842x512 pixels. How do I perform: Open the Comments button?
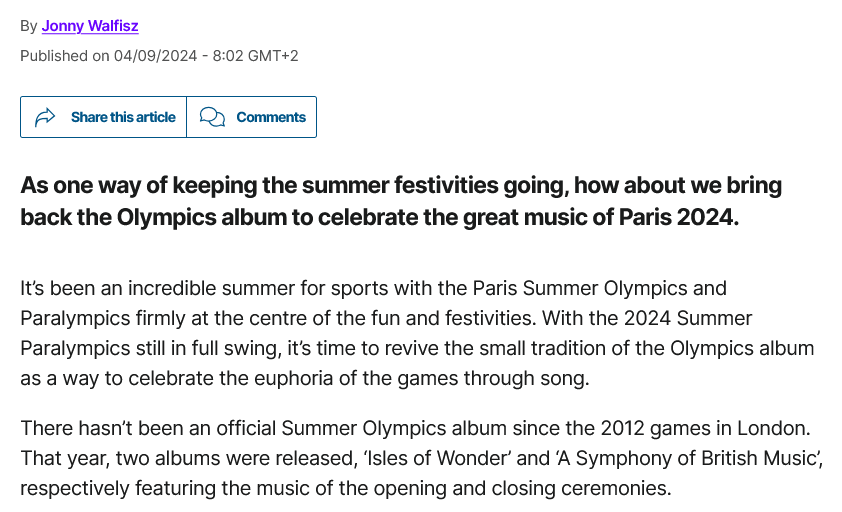(251, 117)
